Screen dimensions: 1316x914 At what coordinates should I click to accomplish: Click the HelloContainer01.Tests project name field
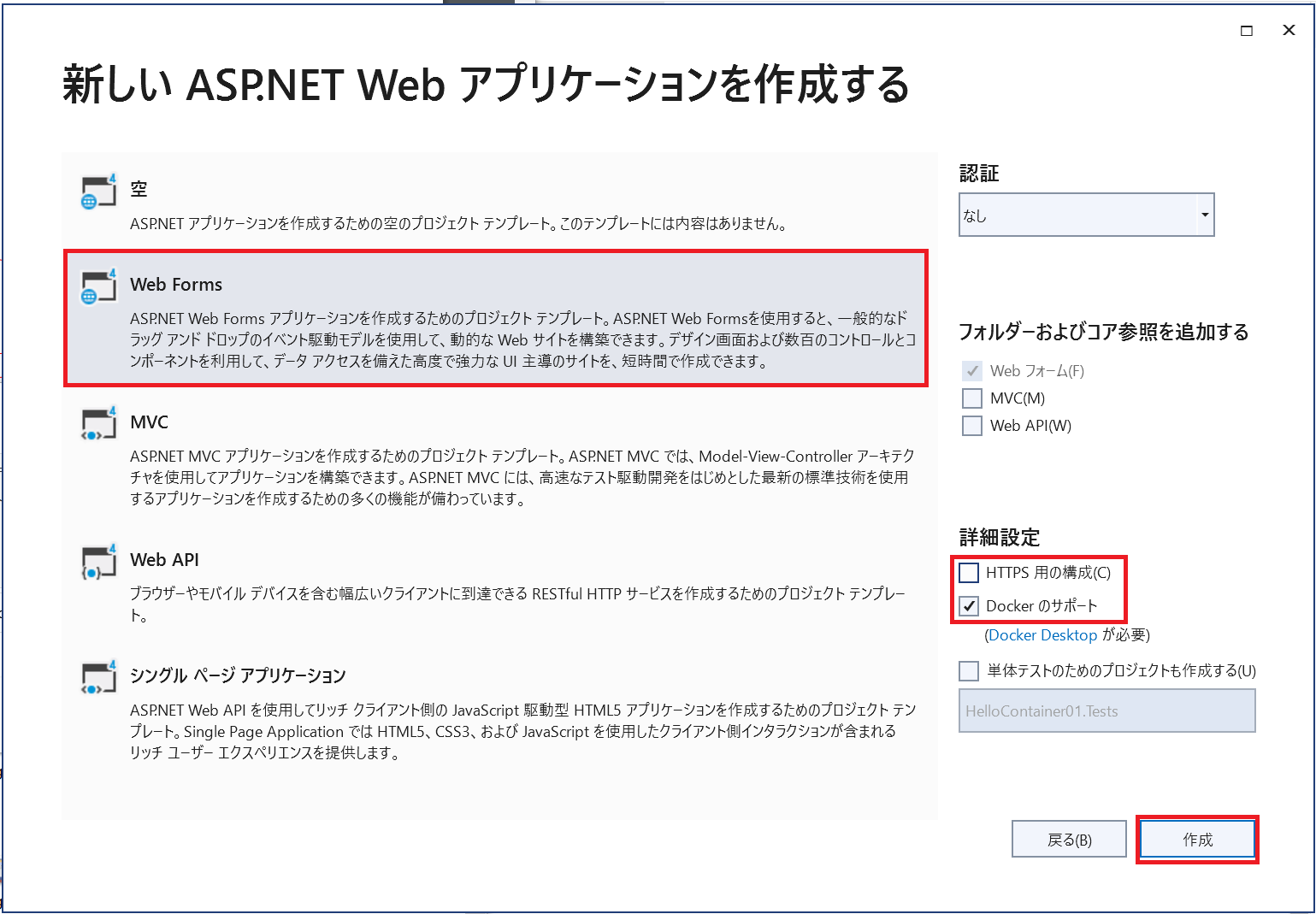click(x=1107, y=711)
